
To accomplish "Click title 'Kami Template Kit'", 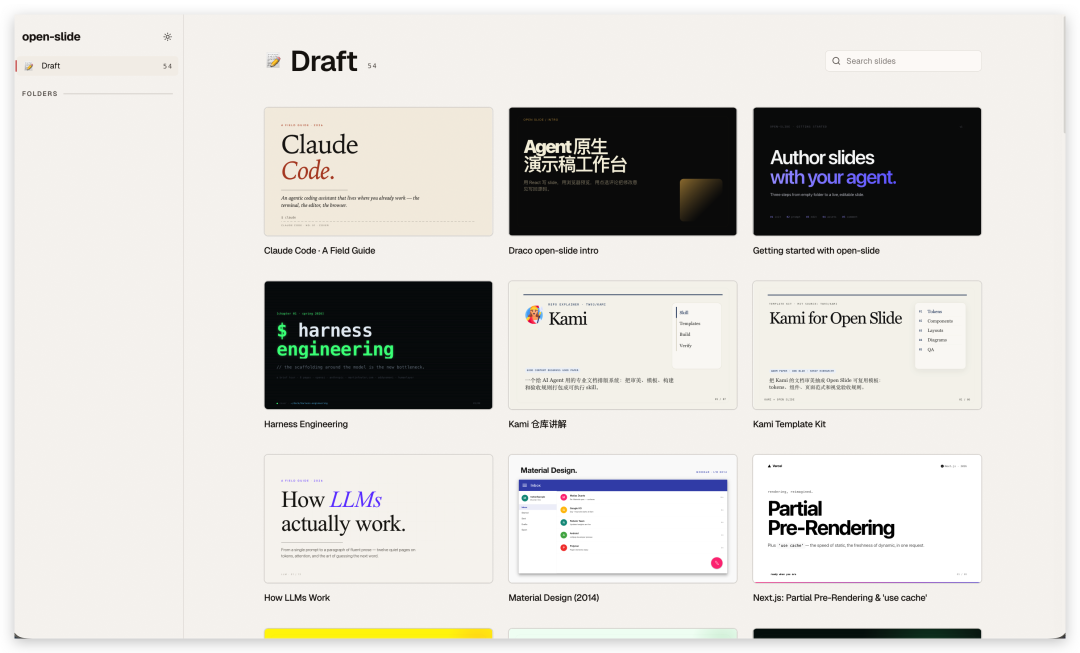I will [x=789, y=424].
